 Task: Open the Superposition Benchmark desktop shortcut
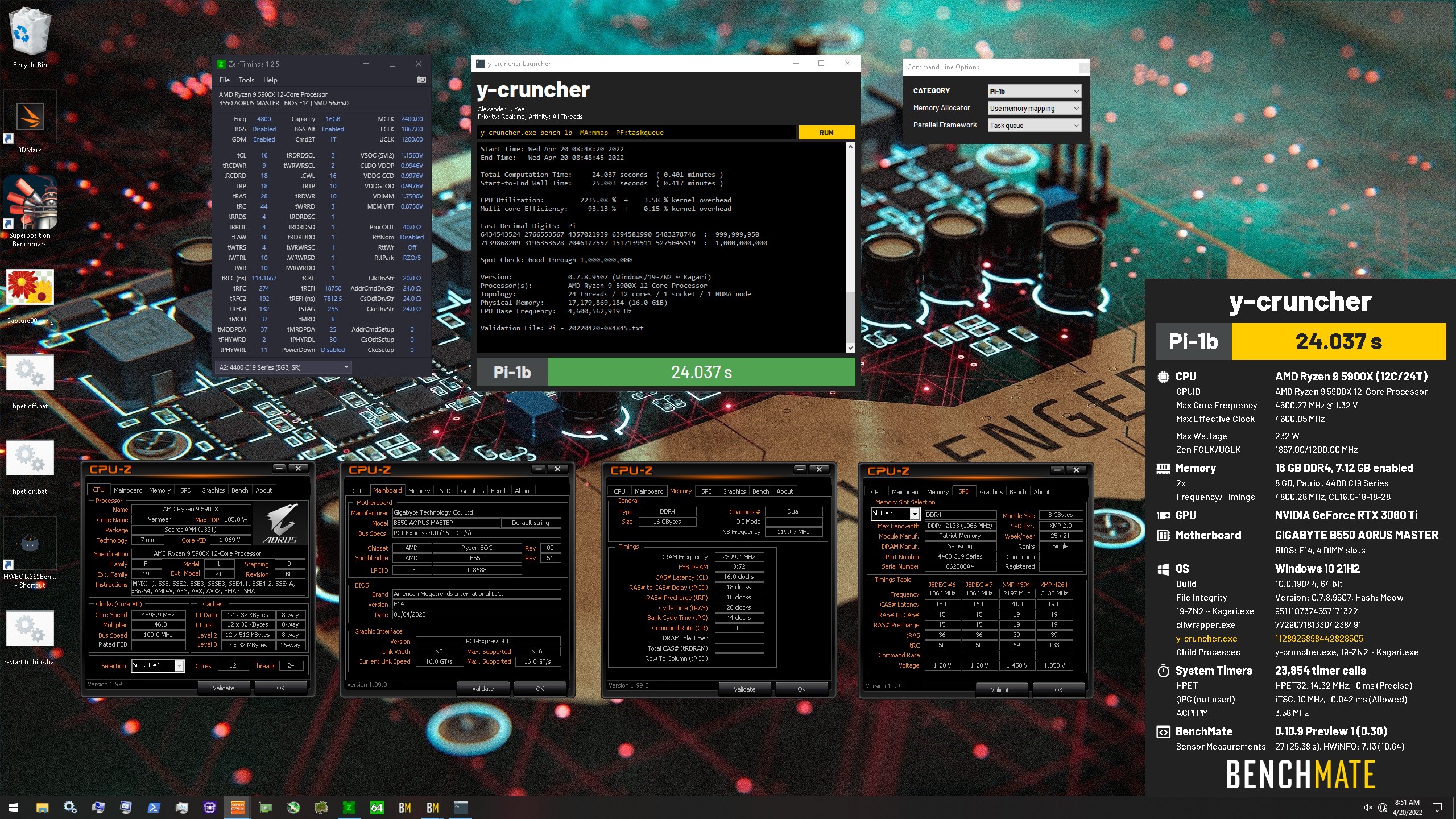30,212
